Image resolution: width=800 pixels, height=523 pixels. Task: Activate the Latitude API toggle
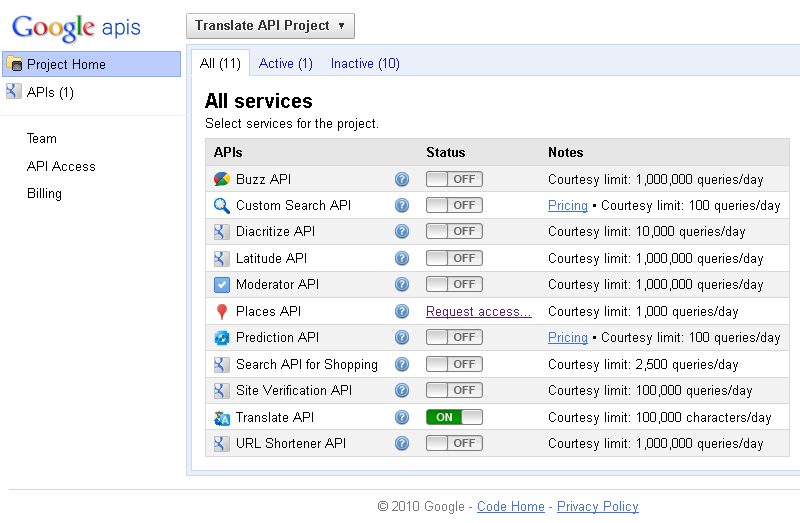click(454, 258)
